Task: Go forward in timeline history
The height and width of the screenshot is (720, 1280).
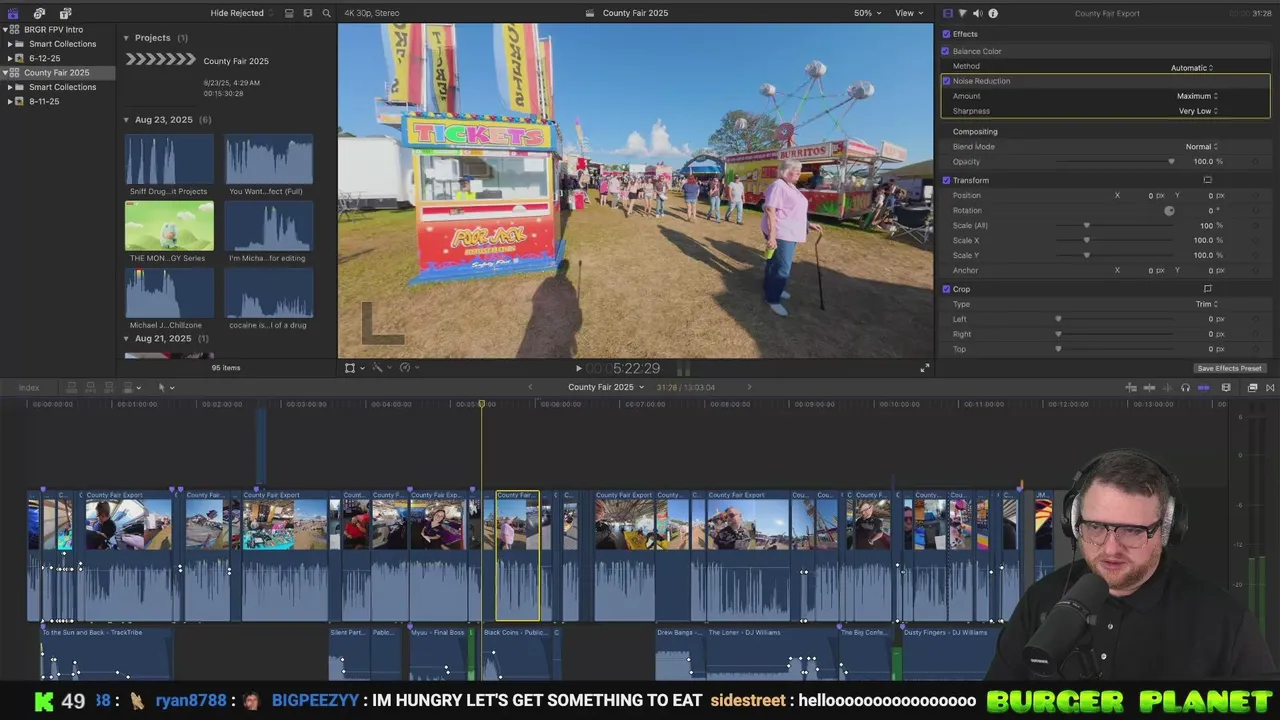Action: (x=749, y=387)
